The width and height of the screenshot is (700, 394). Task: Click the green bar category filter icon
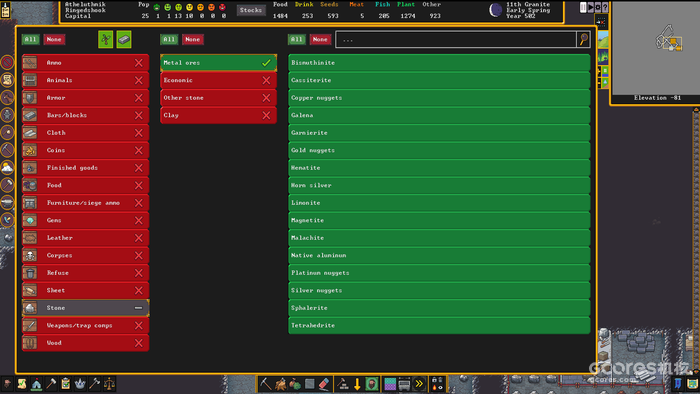click(124, 39)
